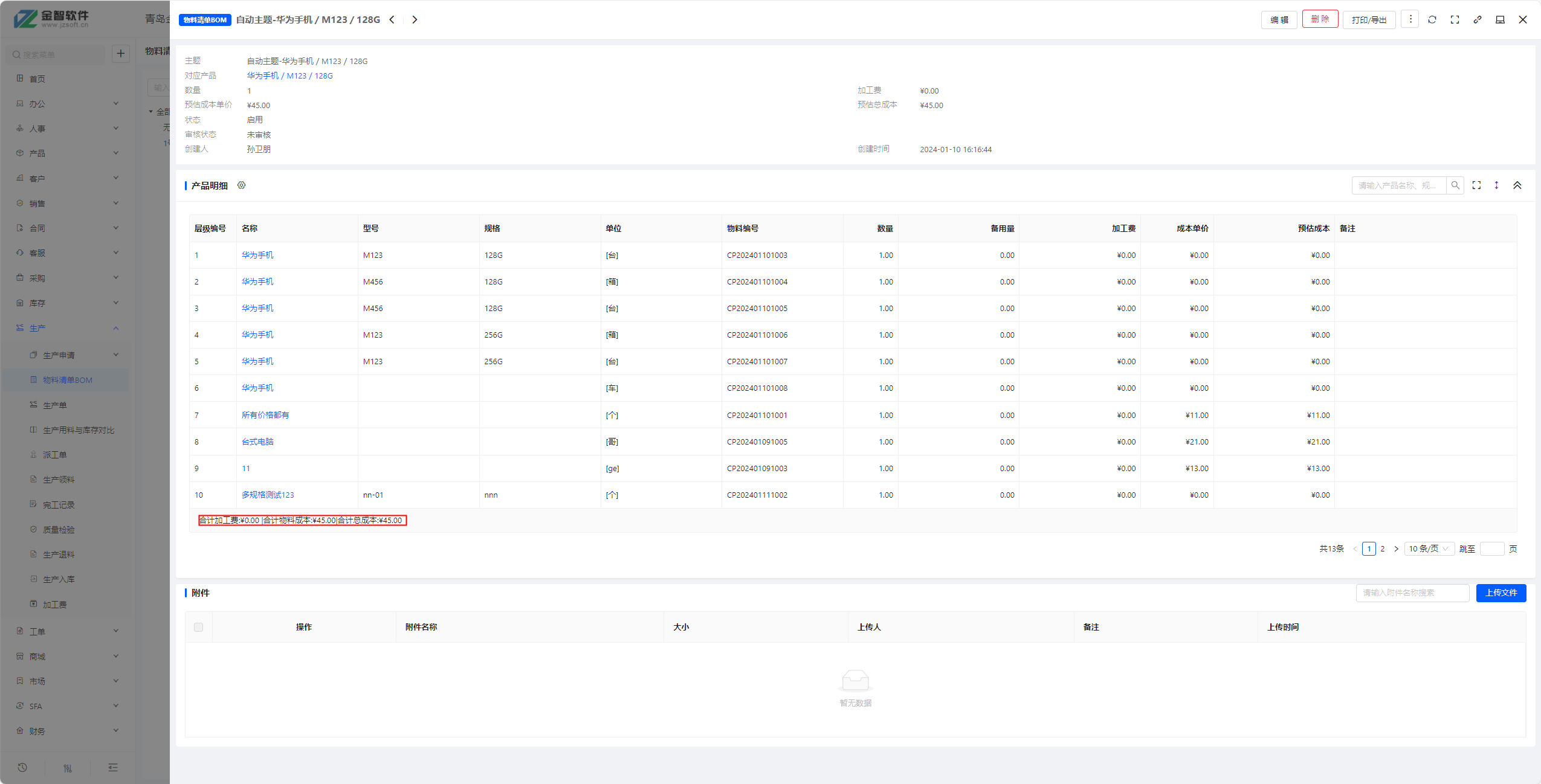1541x784 pixels.
Task: Expand 人事 sidebar menu
Action: tap(66, 129)
